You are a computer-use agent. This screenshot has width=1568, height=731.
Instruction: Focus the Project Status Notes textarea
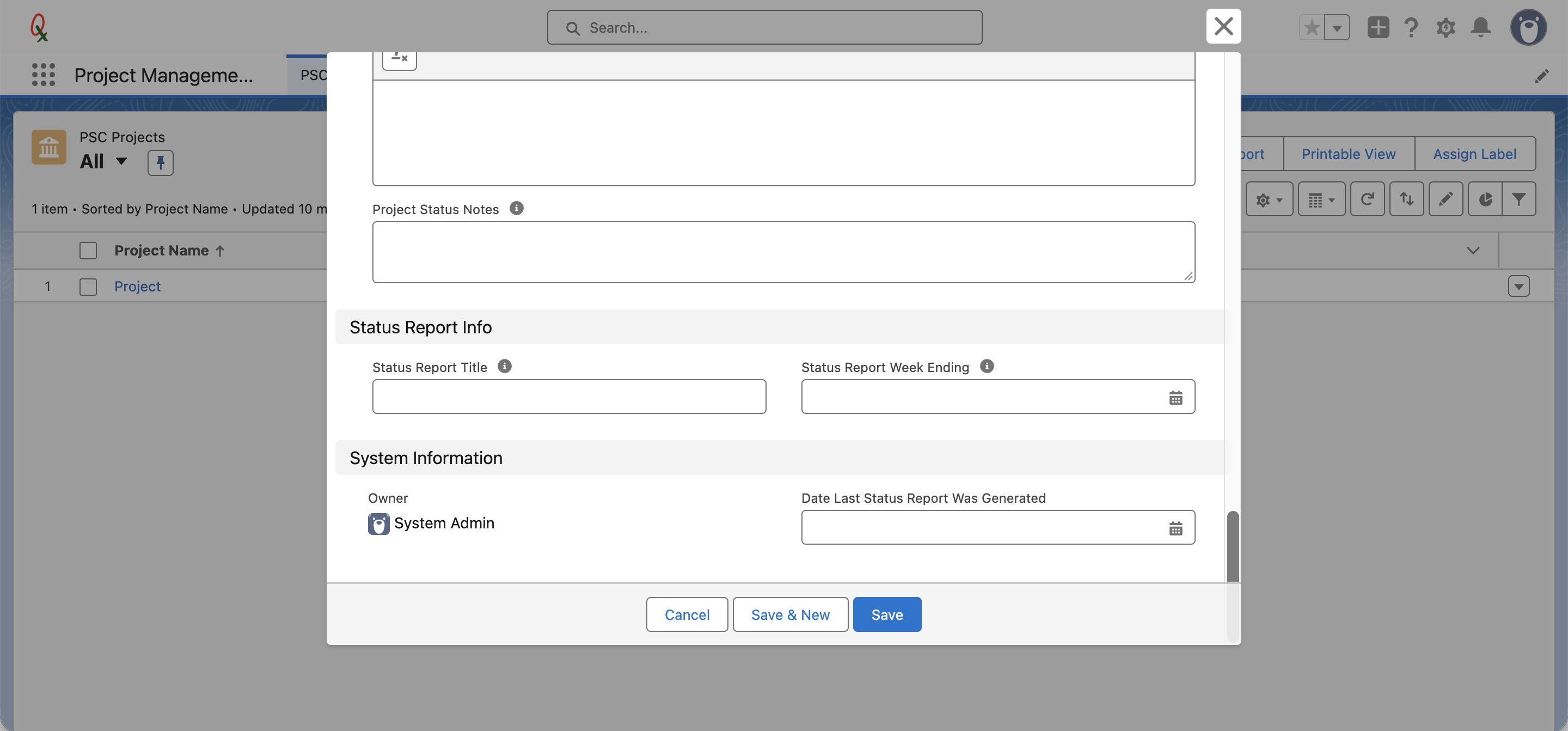(x=783, y=252)
